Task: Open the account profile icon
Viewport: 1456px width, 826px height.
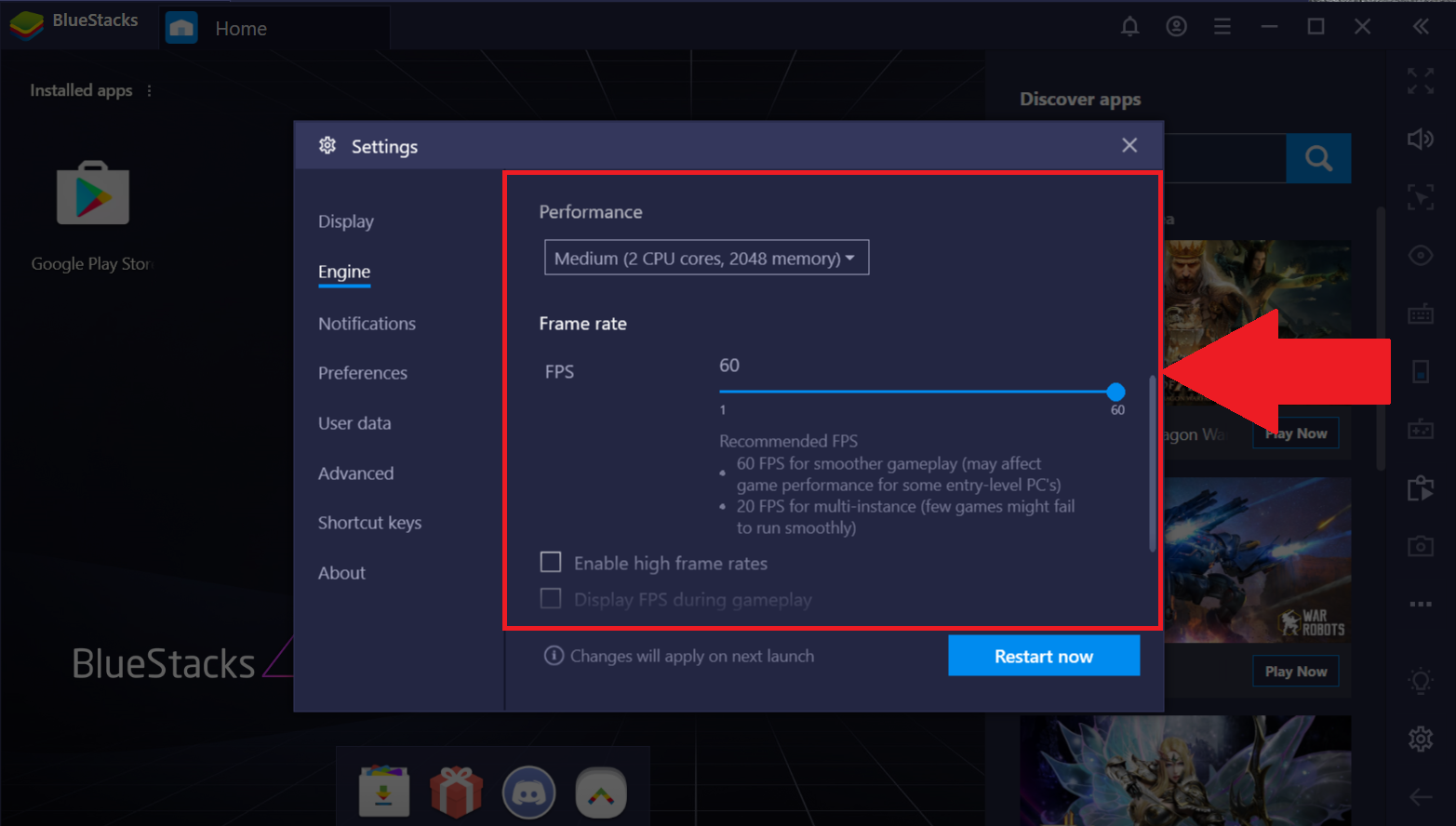Action: click(x=1176, y=26)
